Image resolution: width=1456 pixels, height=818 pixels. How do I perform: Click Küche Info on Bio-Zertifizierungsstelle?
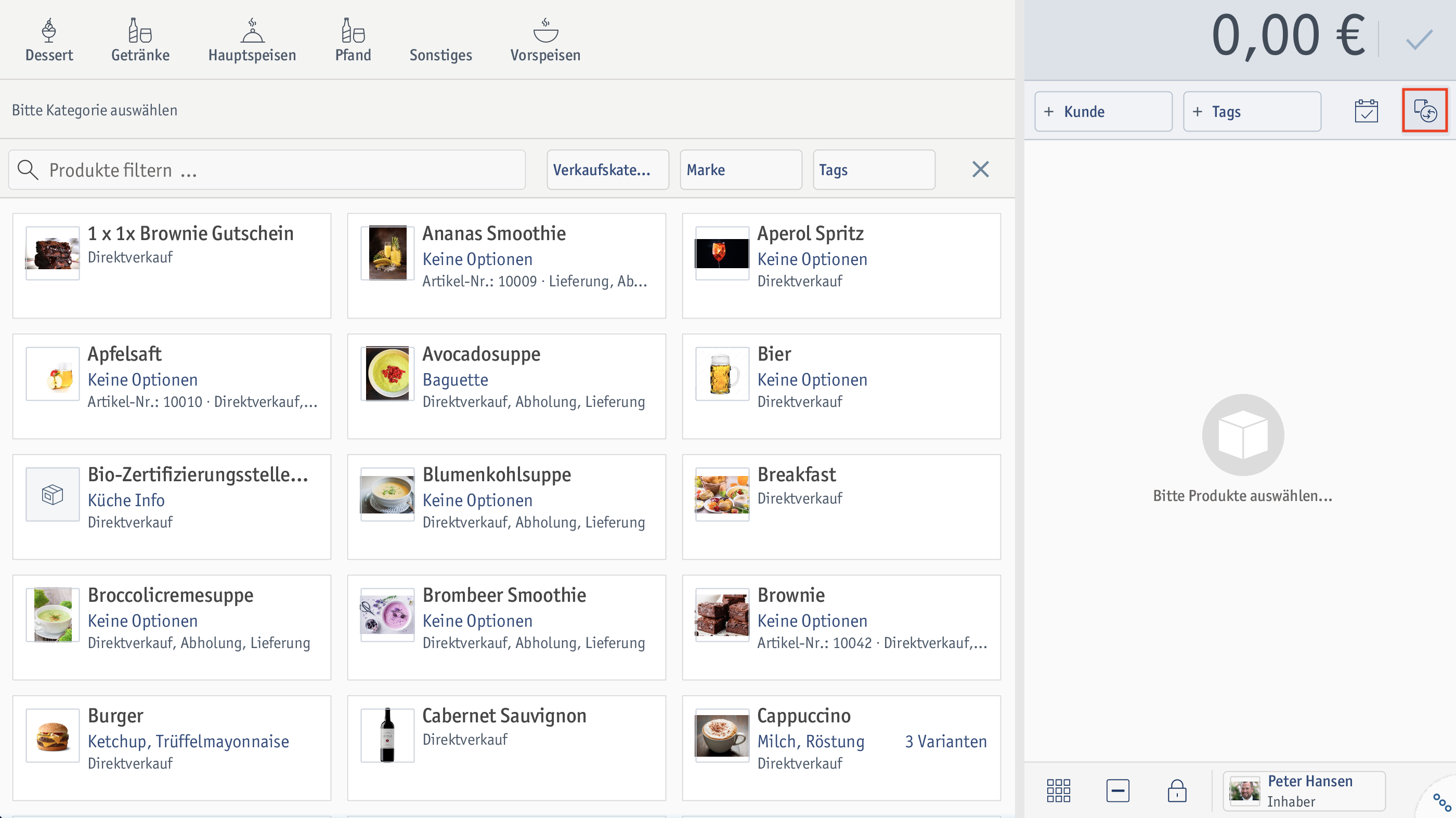[x=126, y=500]
